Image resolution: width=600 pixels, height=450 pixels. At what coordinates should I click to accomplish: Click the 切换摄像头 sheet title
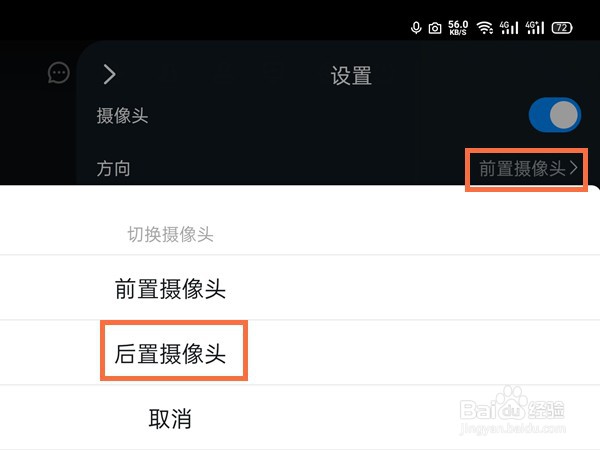(170, 234)
